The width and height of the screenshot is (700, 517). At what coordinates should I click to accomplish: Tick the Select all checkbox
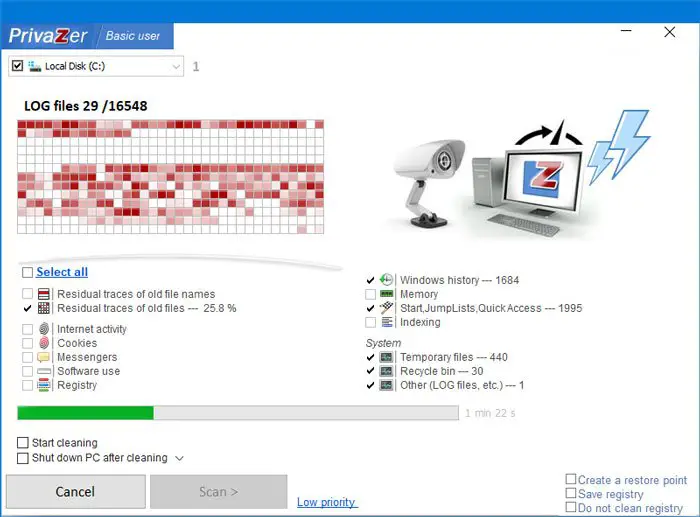pos(27,272)
